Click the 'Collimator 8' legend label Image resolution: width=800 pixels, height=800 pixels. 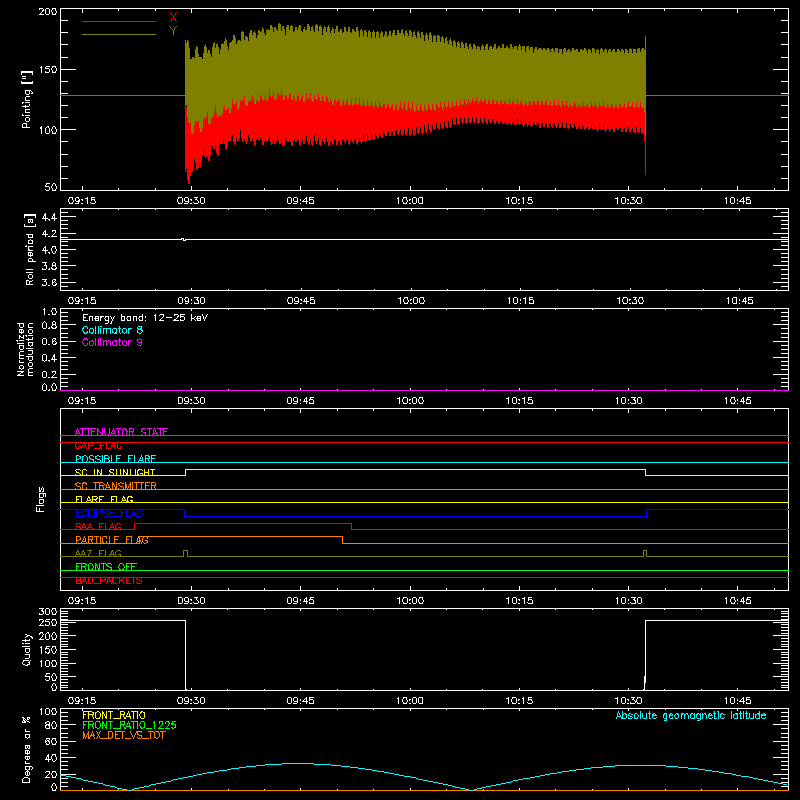[112, 330]
